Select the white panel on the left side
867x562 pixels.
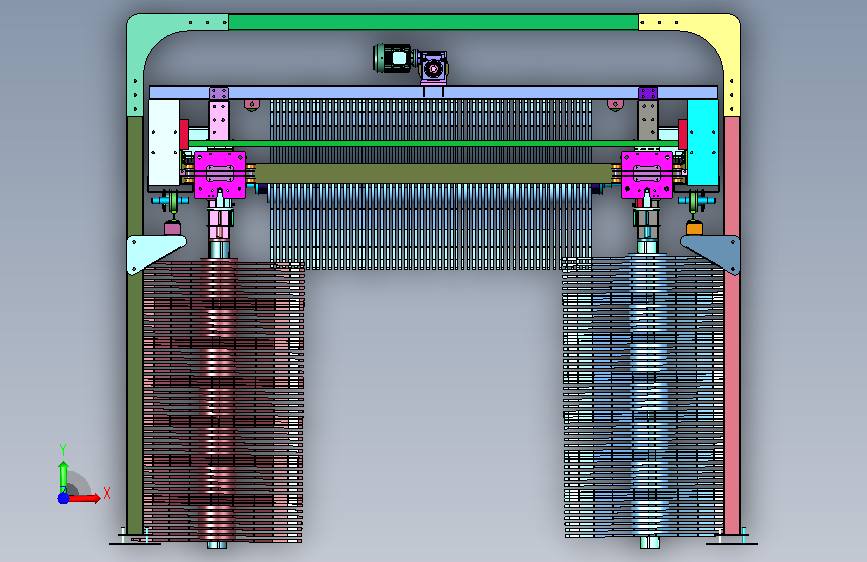point(164,142)
